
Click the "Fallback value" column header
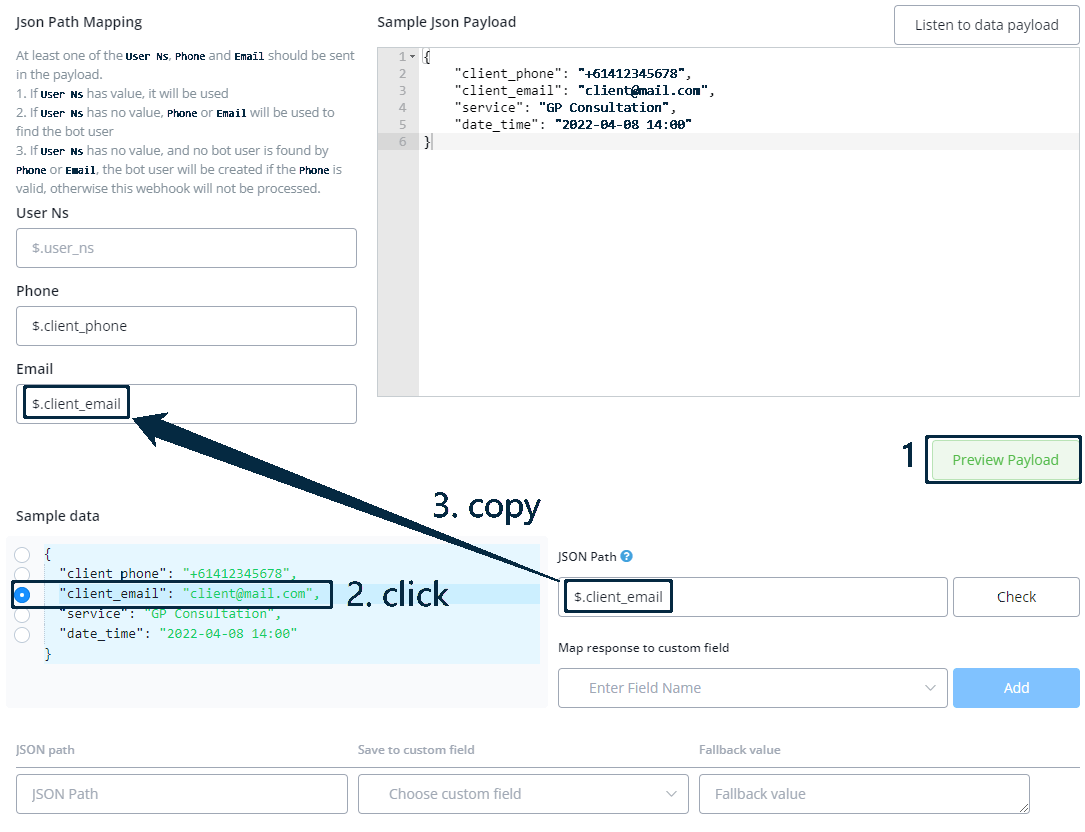tap(740, 750)
